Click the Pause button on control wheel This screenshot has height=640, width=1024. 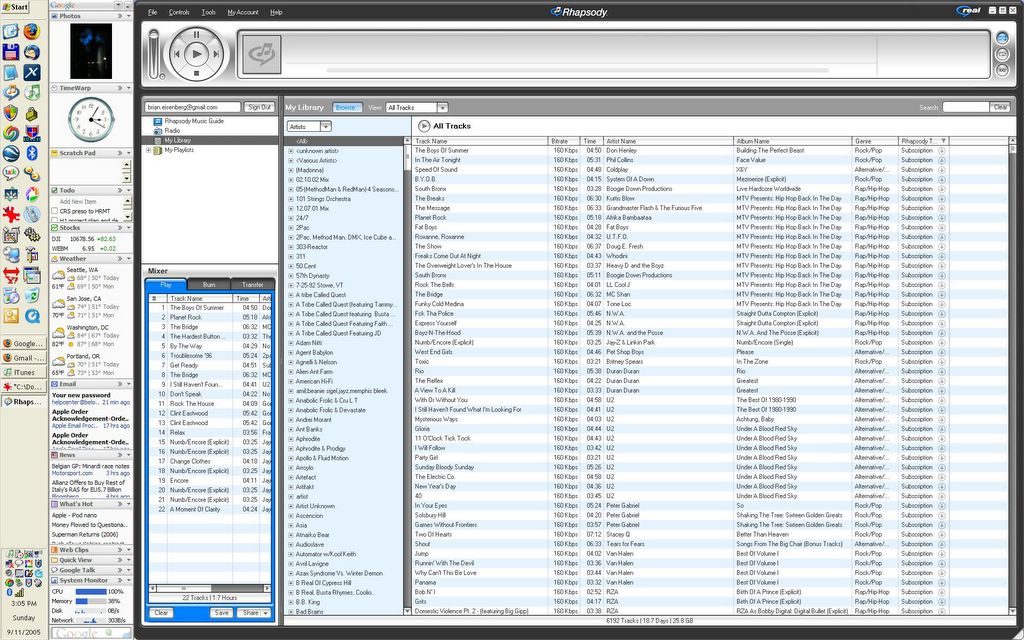[x=197, y=34]
